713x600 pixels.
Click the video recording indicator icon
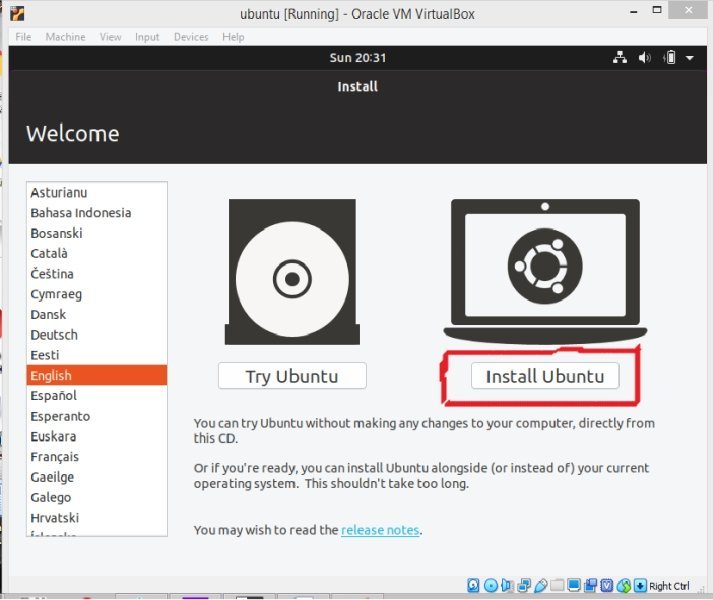pyautogui.click(x=590, y=585)
